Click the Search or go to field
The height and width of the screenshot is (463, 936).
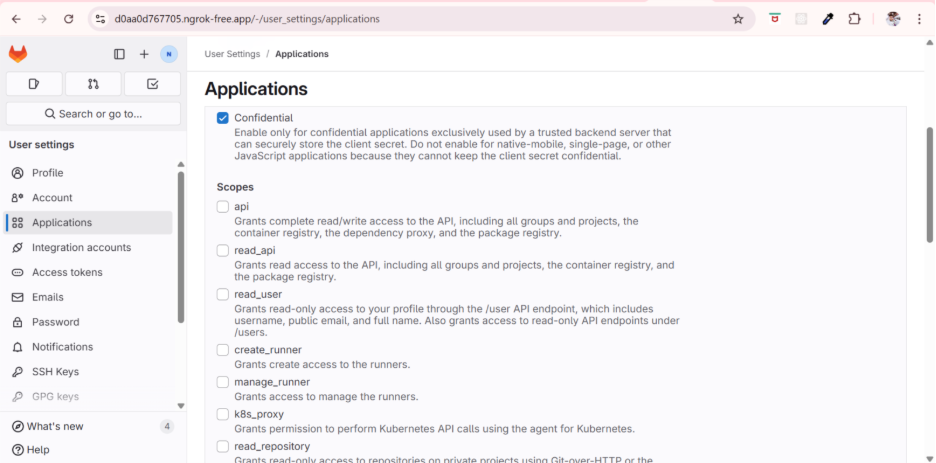pyautogui.click(x=93, y=114)
